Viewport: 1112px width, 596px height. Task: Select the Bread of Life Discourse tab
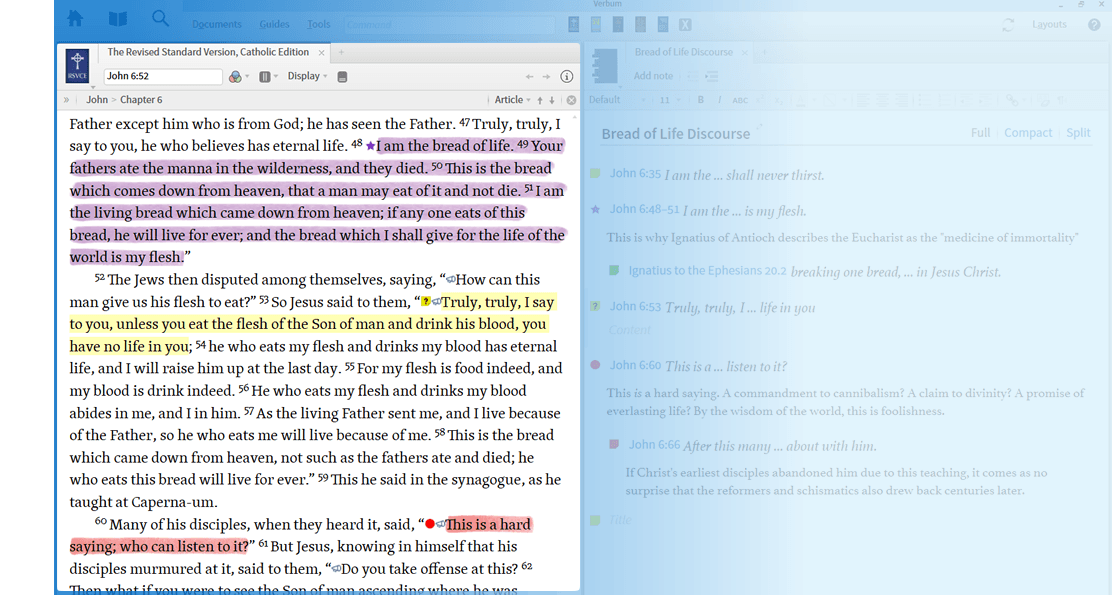click(x=683, y=52)
